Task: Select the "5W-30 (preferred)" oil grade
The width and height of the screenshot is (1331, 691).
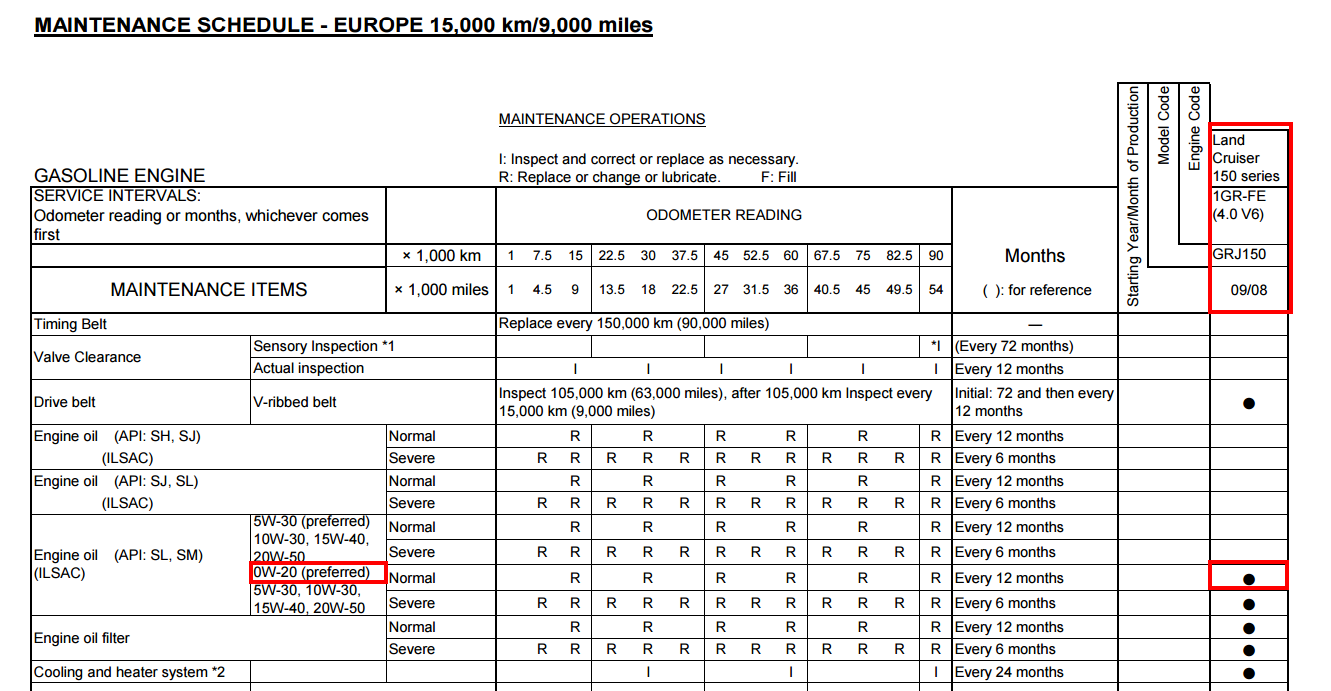Action: pyautogui.click(x=312, y=521)
